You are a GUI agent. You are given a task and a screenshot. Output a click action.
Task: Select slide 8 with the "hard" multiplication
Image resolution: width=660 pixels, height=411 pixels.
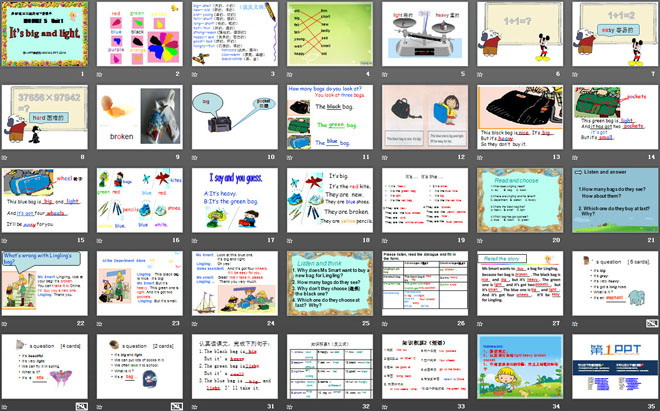(x=45, y=117)
